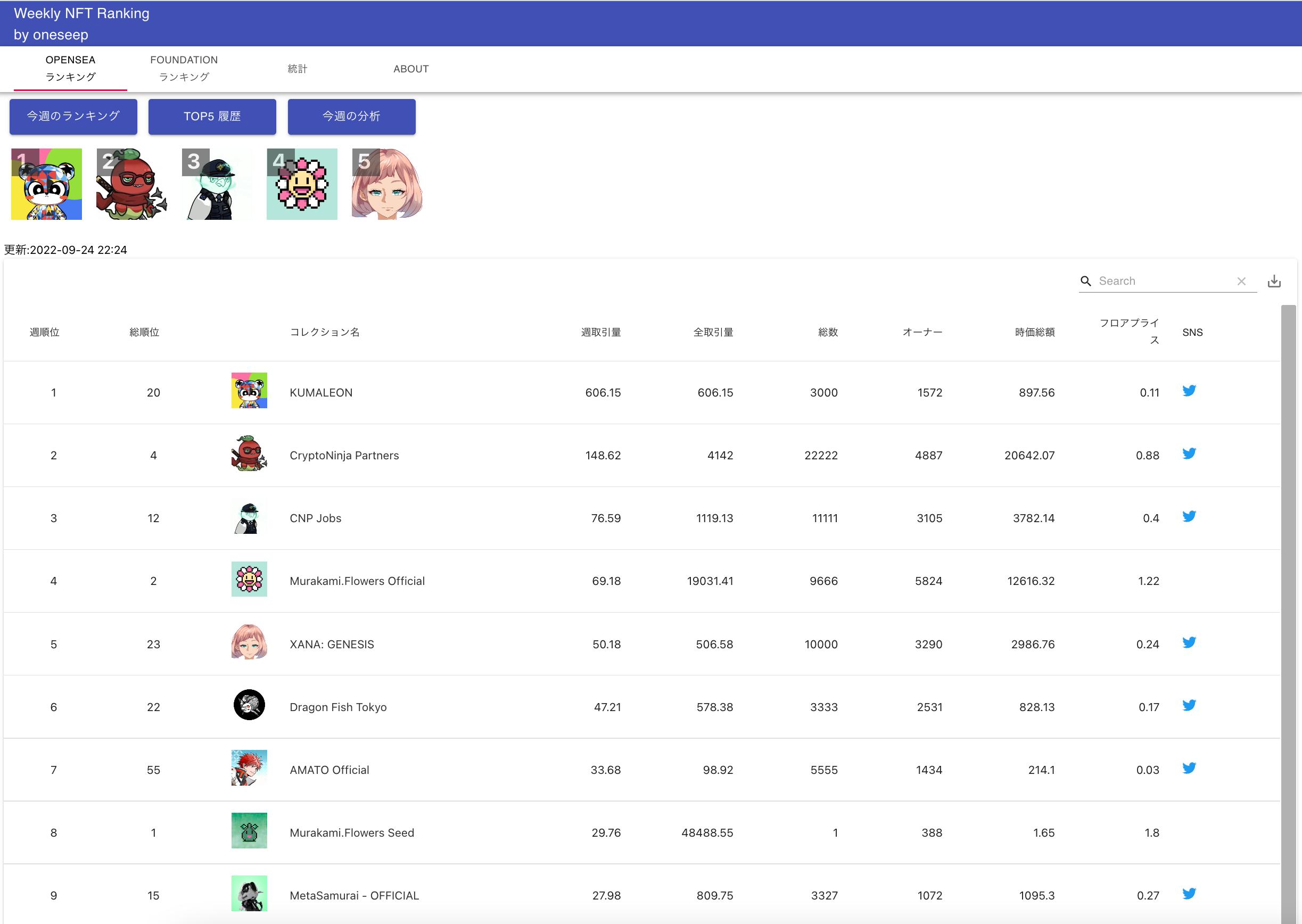Click the 20642.07 market cap value
This screenshot has height=924, width=1302.
1029,456
